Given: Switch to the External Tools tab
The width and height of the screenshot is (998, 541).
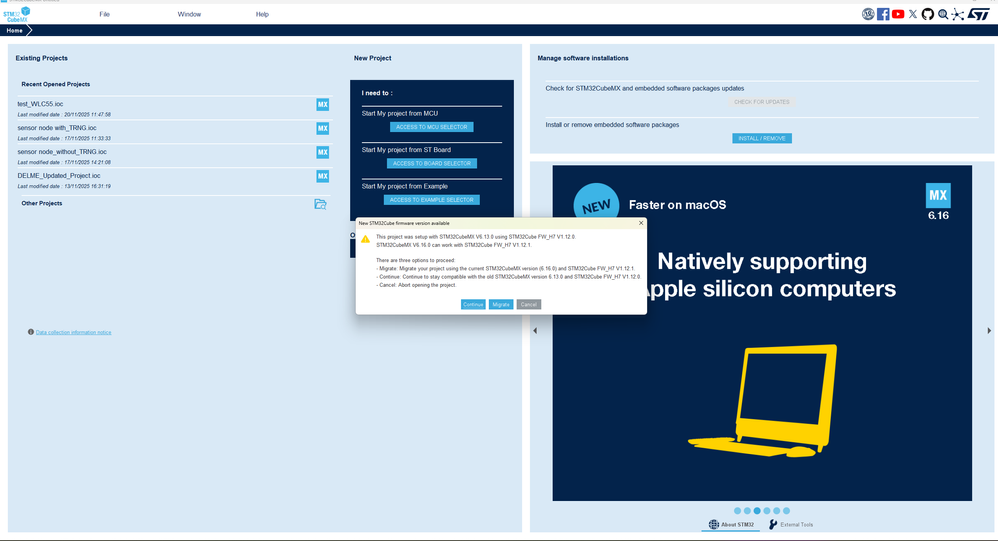Looking at the screenshot, I should 791,524.
